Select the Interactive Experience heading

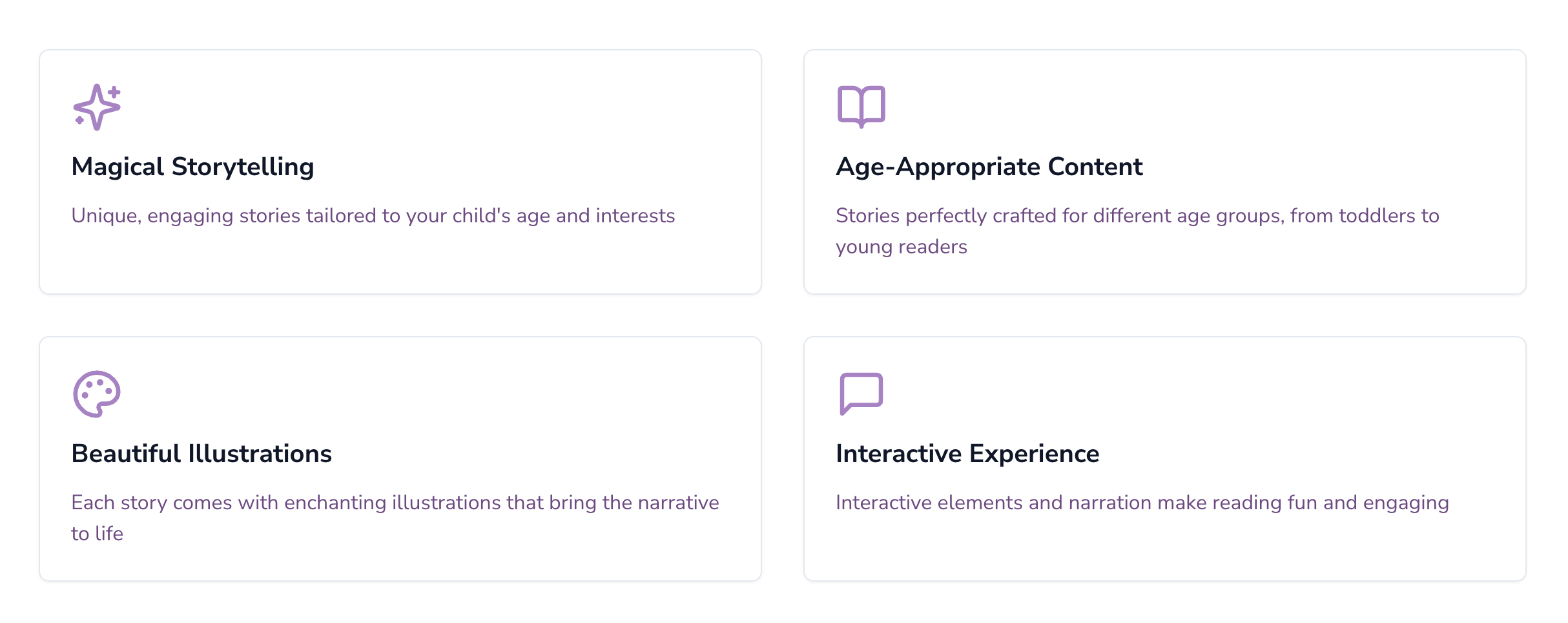pyautogui.click(x=967, y=454)
